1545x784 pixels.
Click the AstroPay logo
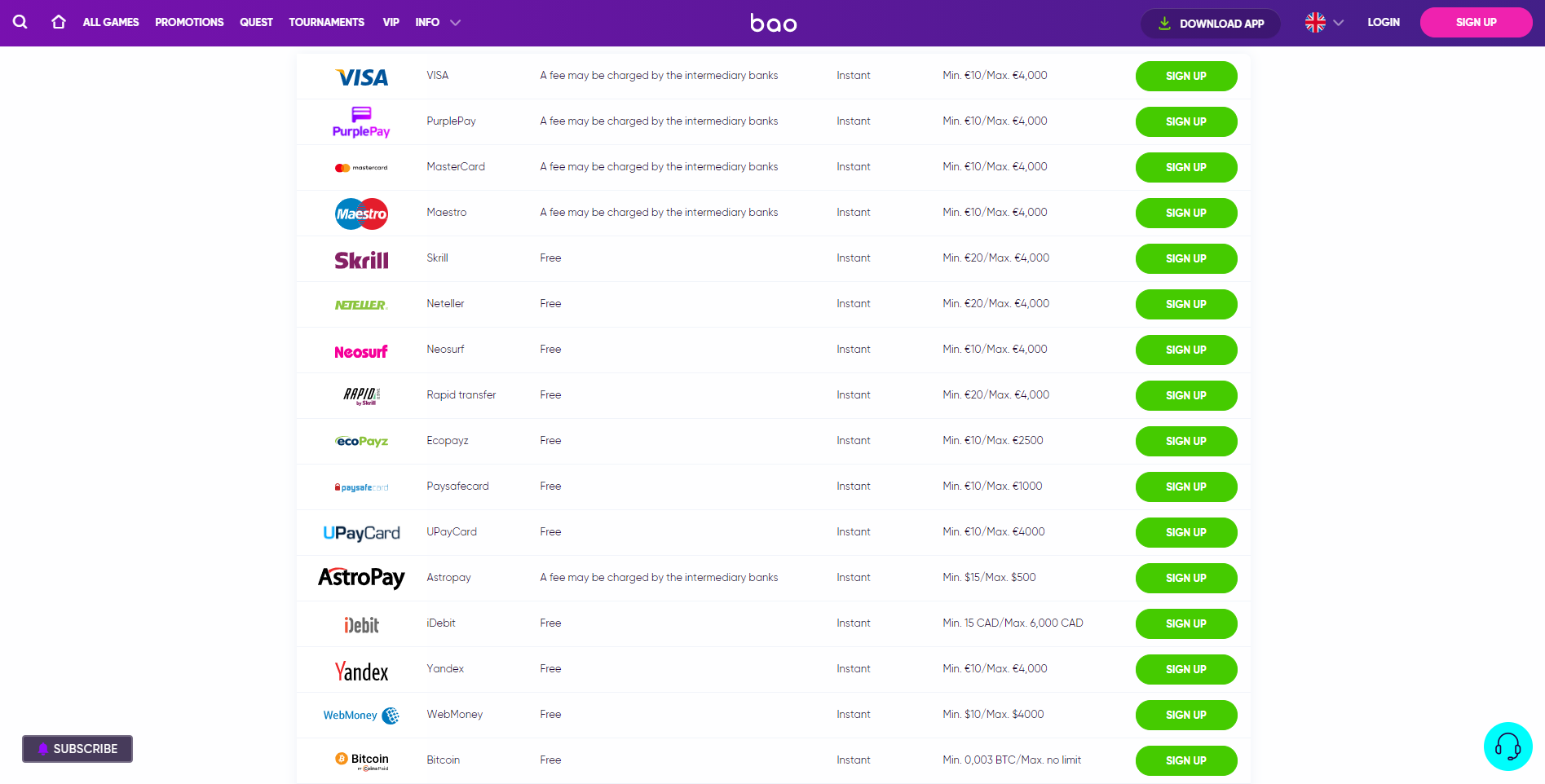coord(361,578)
